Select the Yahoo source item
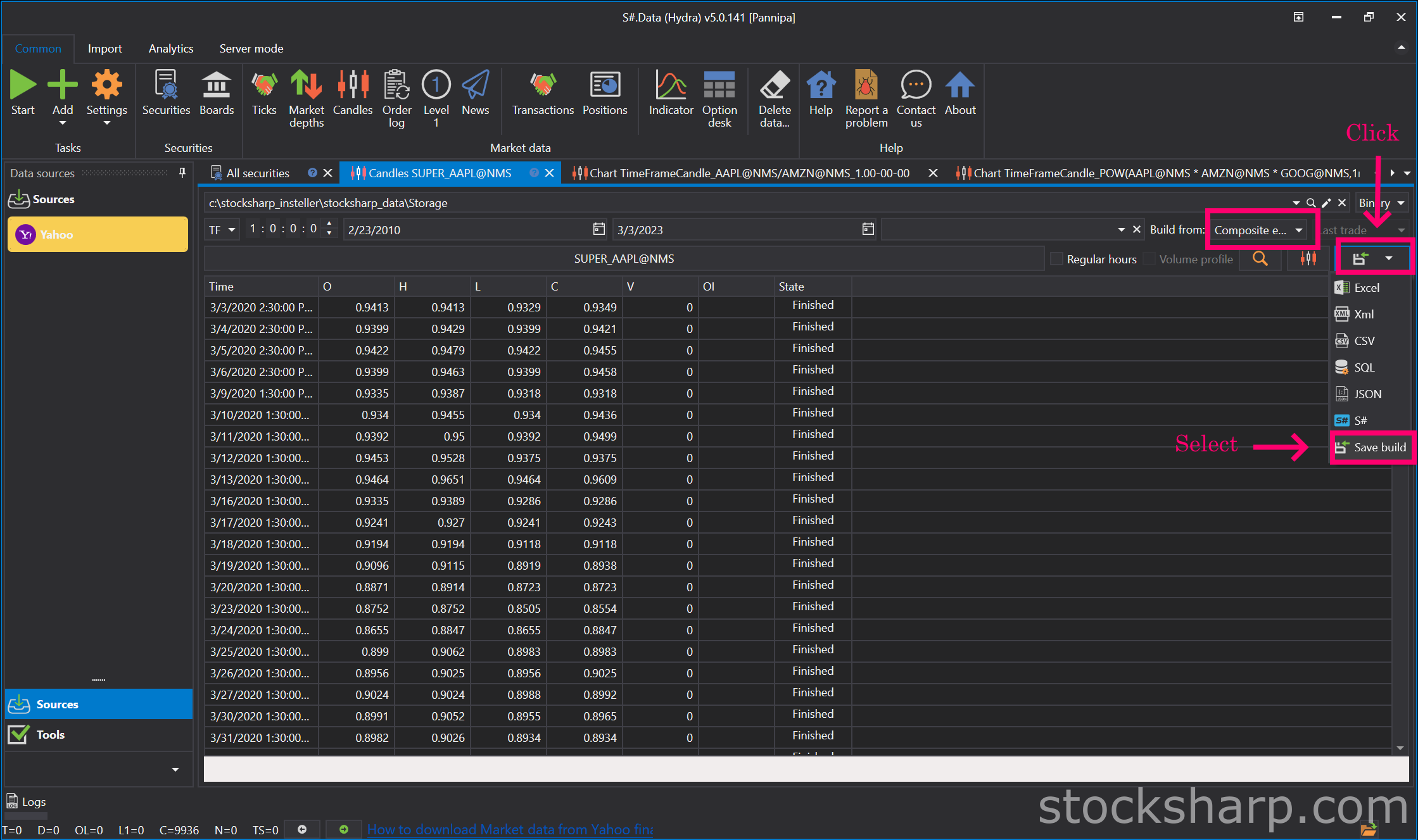This screenshot has height=840, width=1418. coord(98,234)
